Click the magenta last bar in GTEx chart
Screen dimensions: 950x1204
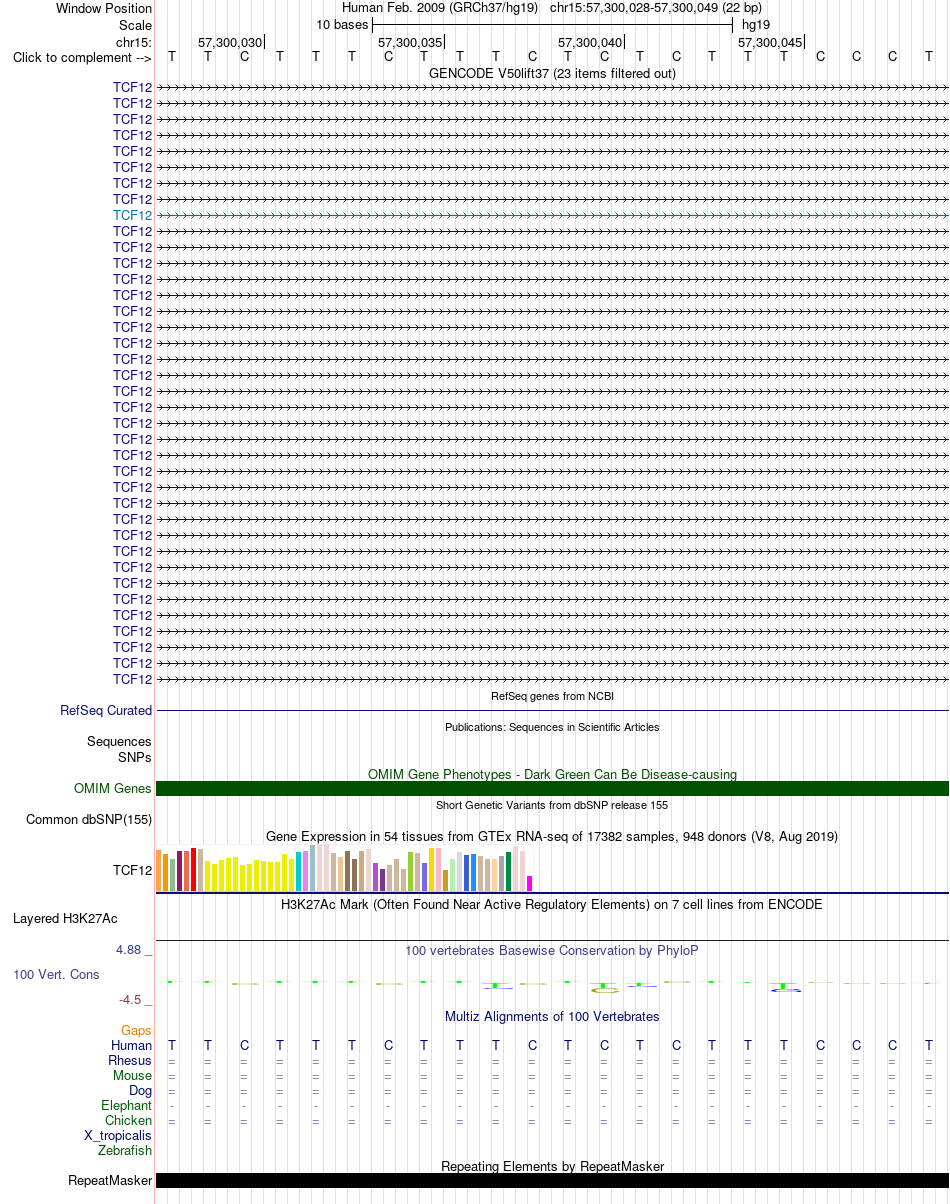[x=530, y=883]
